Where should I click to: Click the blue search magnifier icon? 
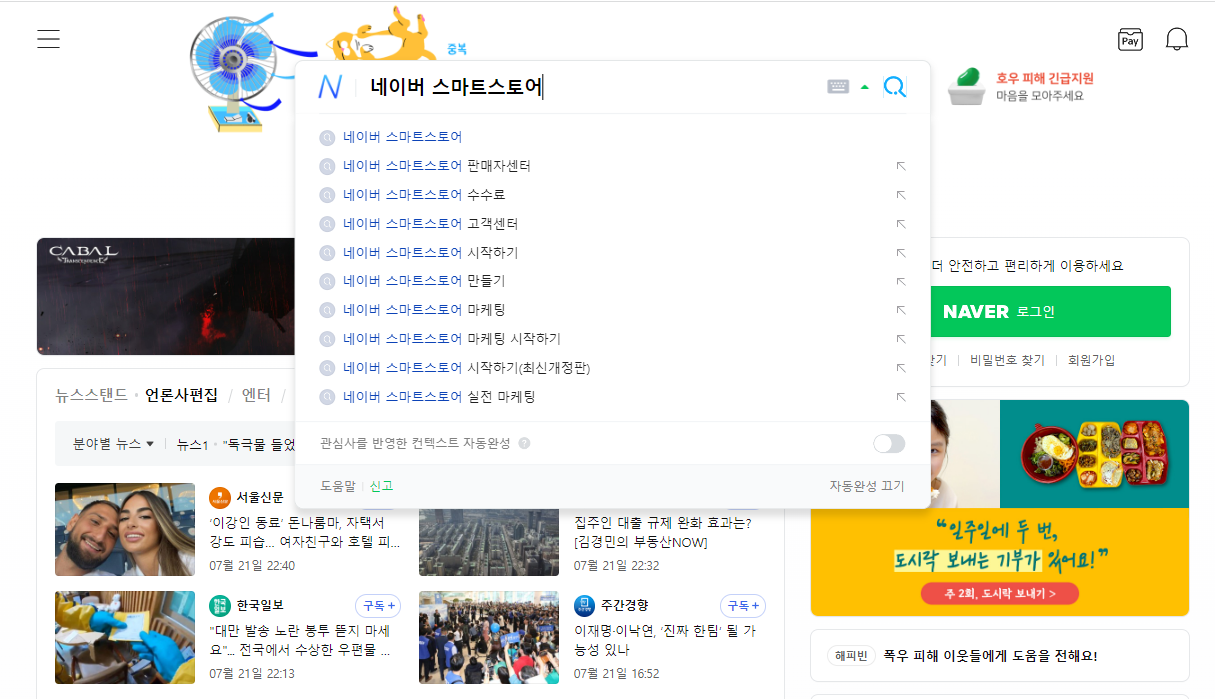(895, 87)
